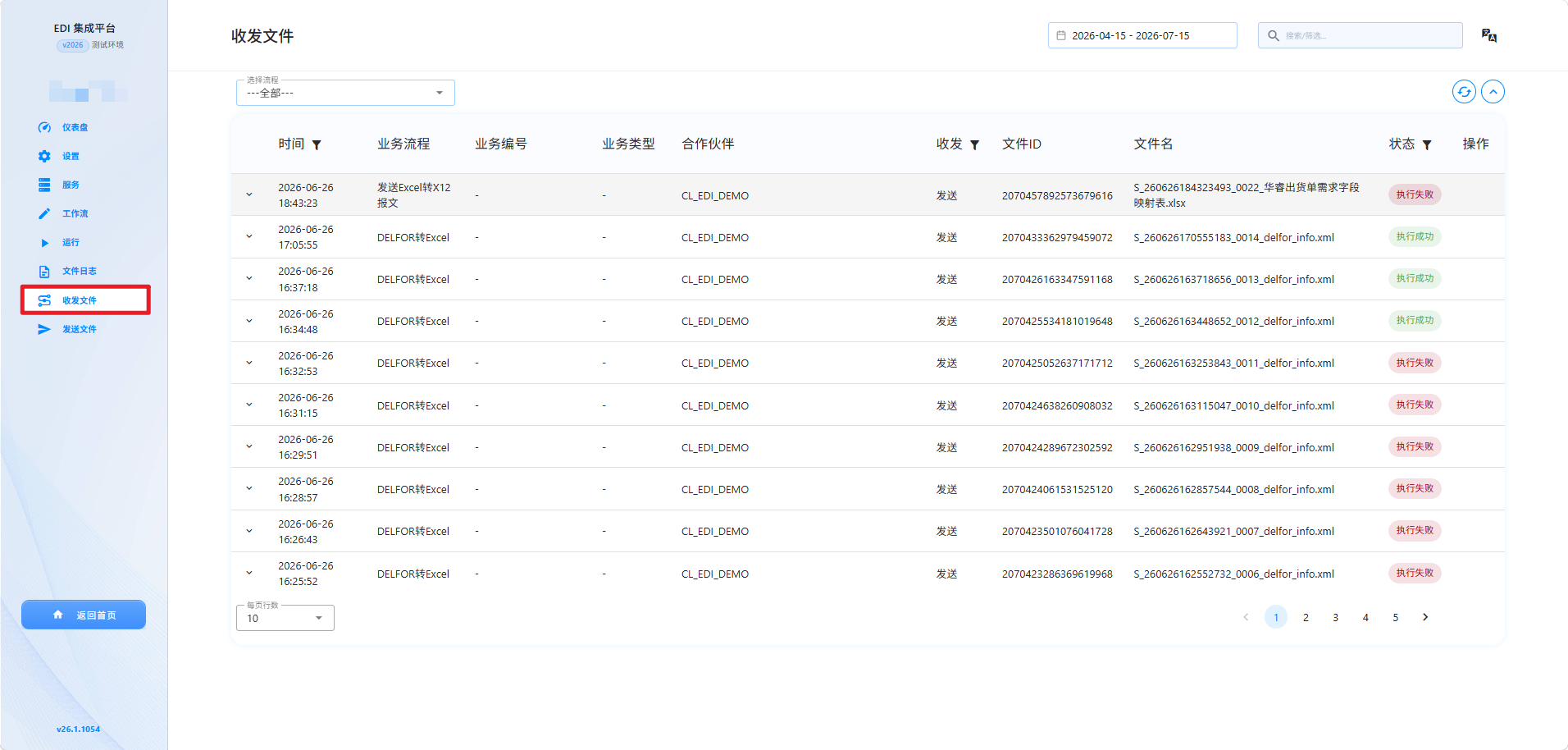Image resolution: width=1568 pixels, height=750 pixels.
Task: Expand the row timed 16:32:53
Action: coord(249,363)
